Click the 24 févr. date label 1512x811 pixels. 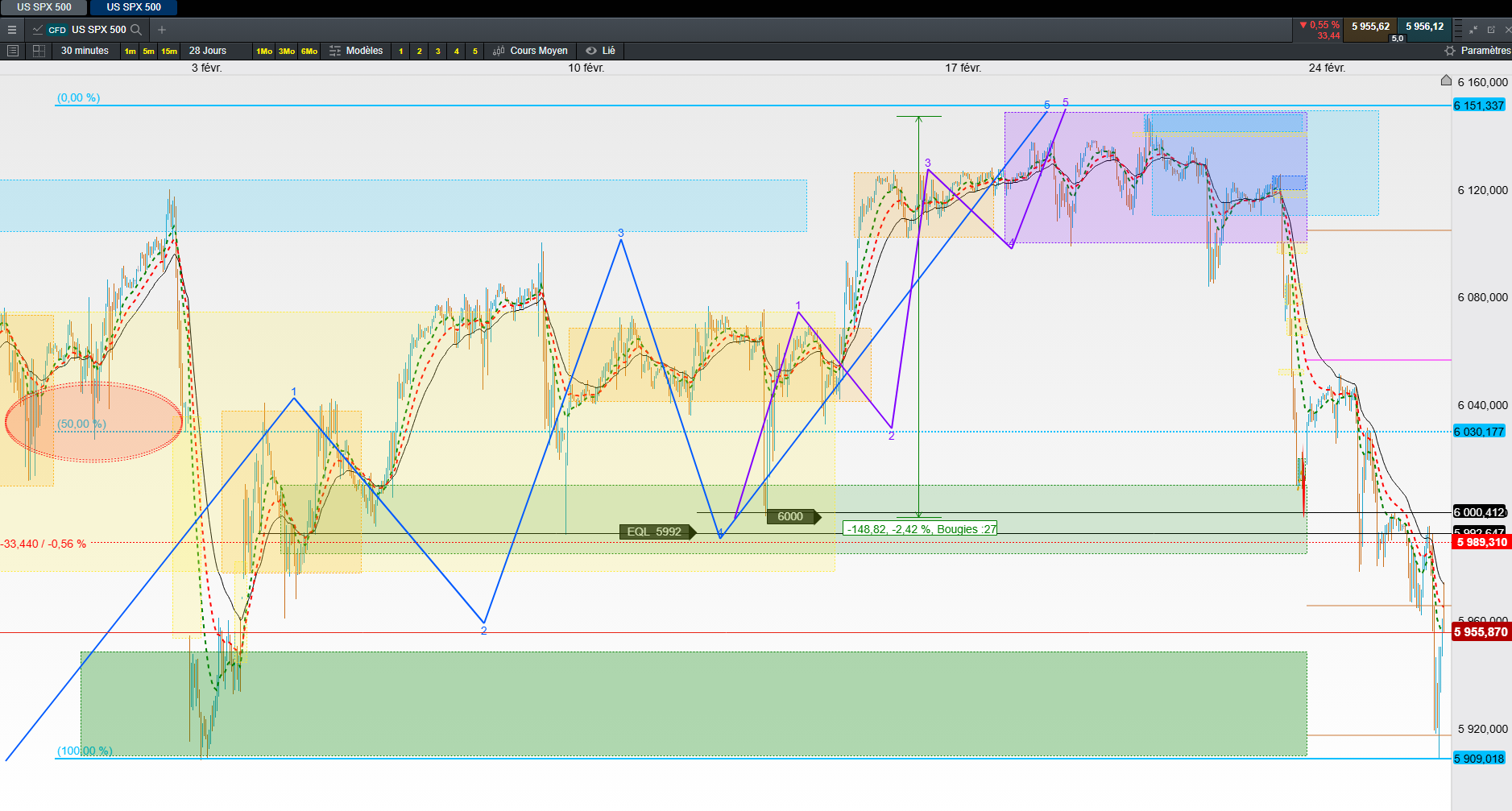click(x=1327, y=68)
